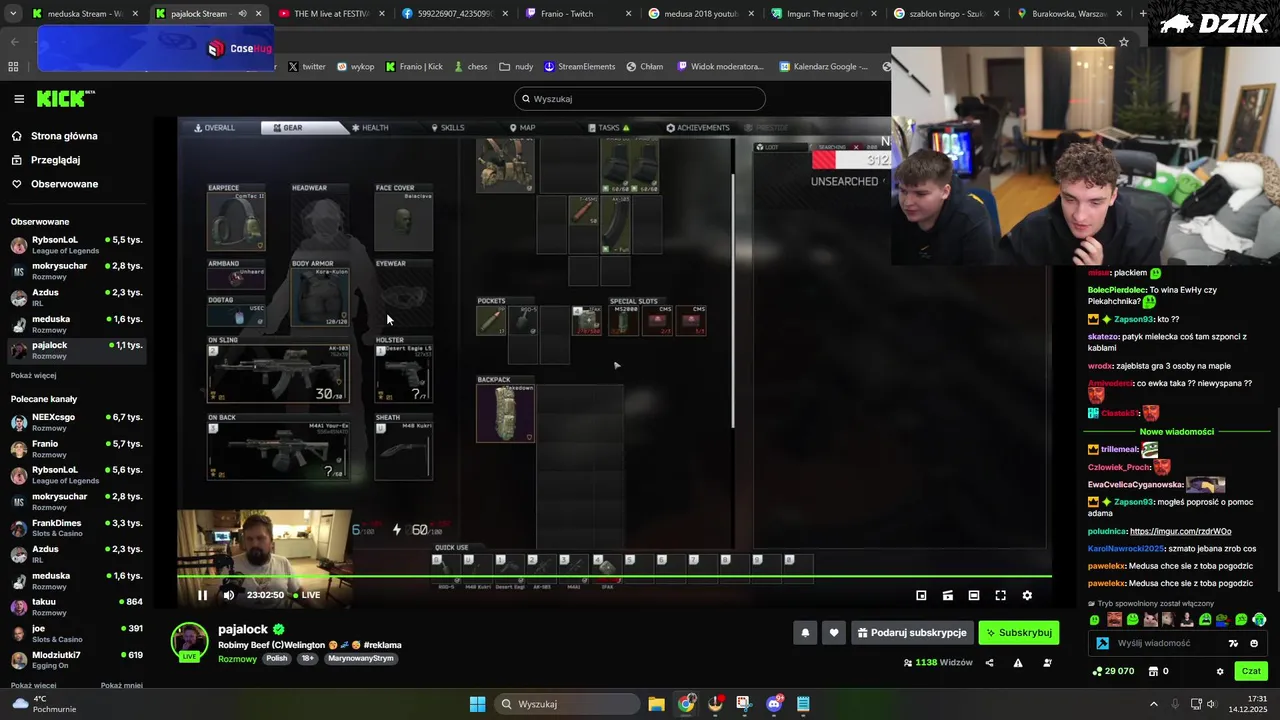Viewport: 1280px width, 720px height.
Task: Open the emoji picker in the chat box
Action: pyautogui.click(x=1254, y=643)
